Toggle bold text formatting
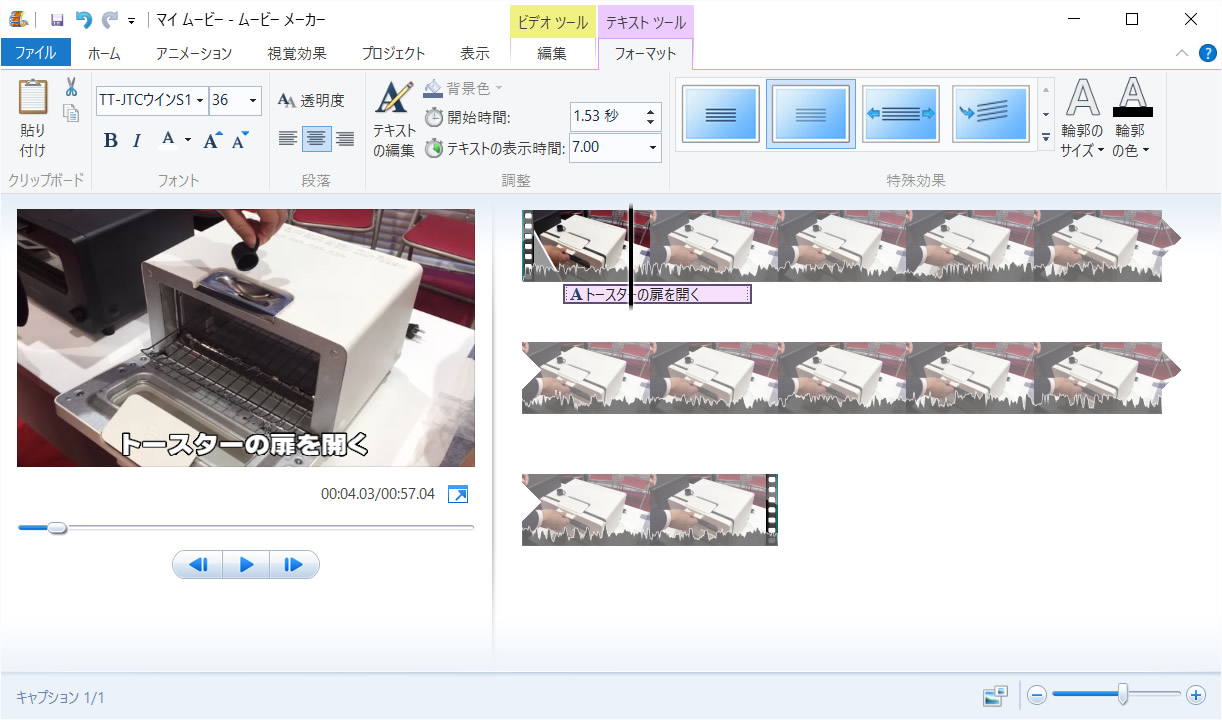The height and width of the screenshot is (720, 1222). (x=111, y=140)
